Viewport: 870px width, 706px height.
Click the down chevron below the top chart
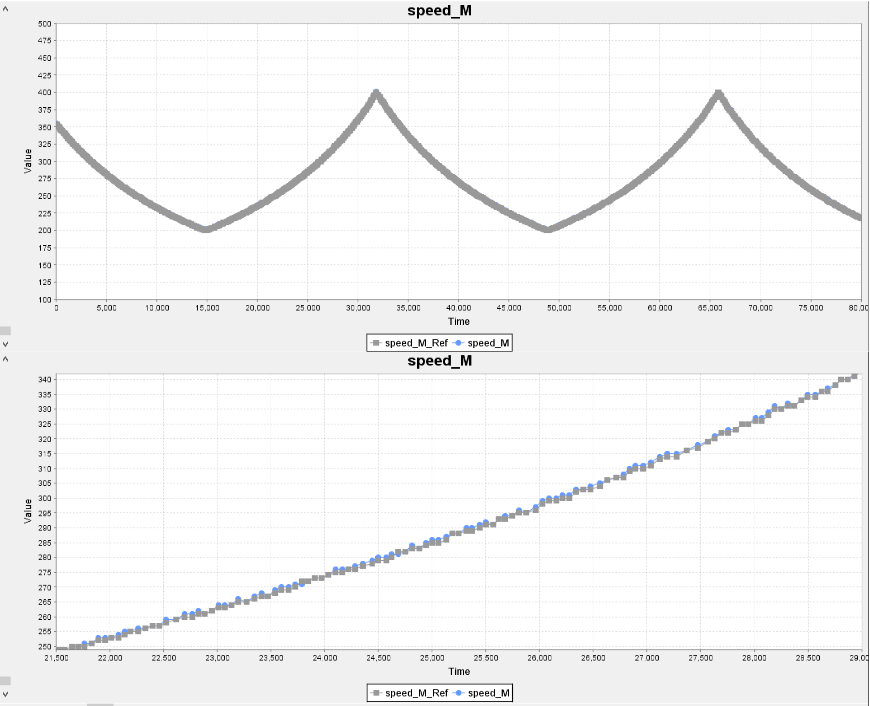[5, 344]
